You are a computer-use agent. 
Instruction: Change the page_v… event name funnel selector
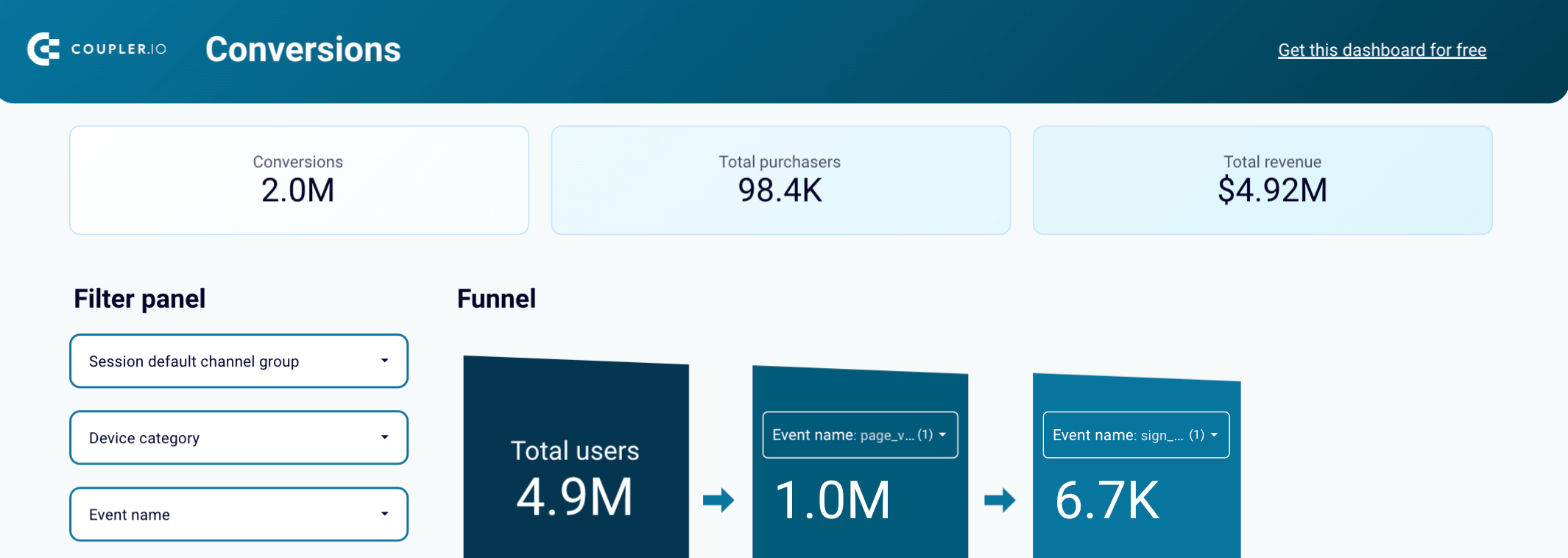tap(860, 435)
